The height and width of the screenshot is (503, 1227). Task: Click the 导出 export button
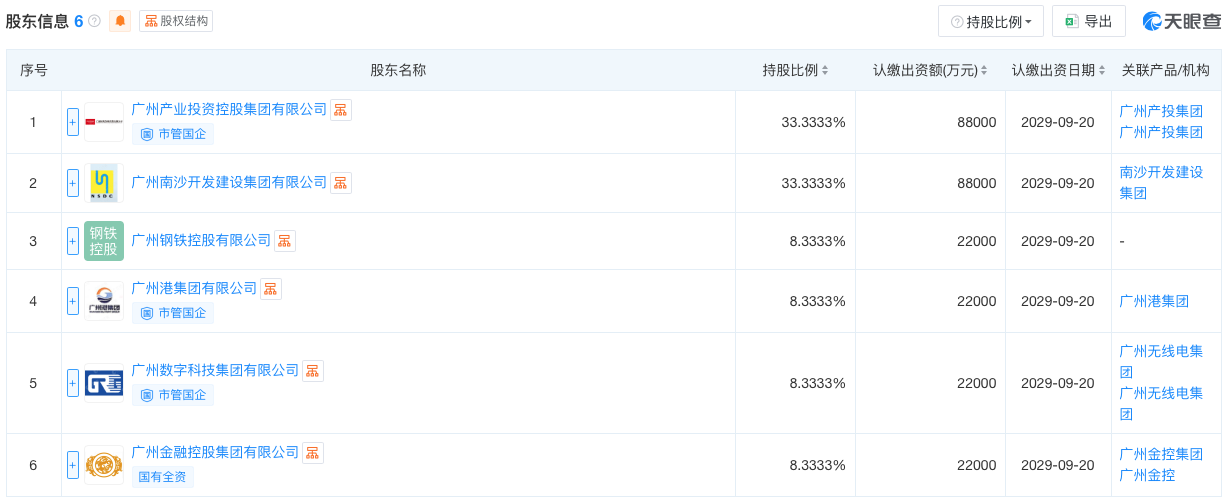[x=1088, y=21]
